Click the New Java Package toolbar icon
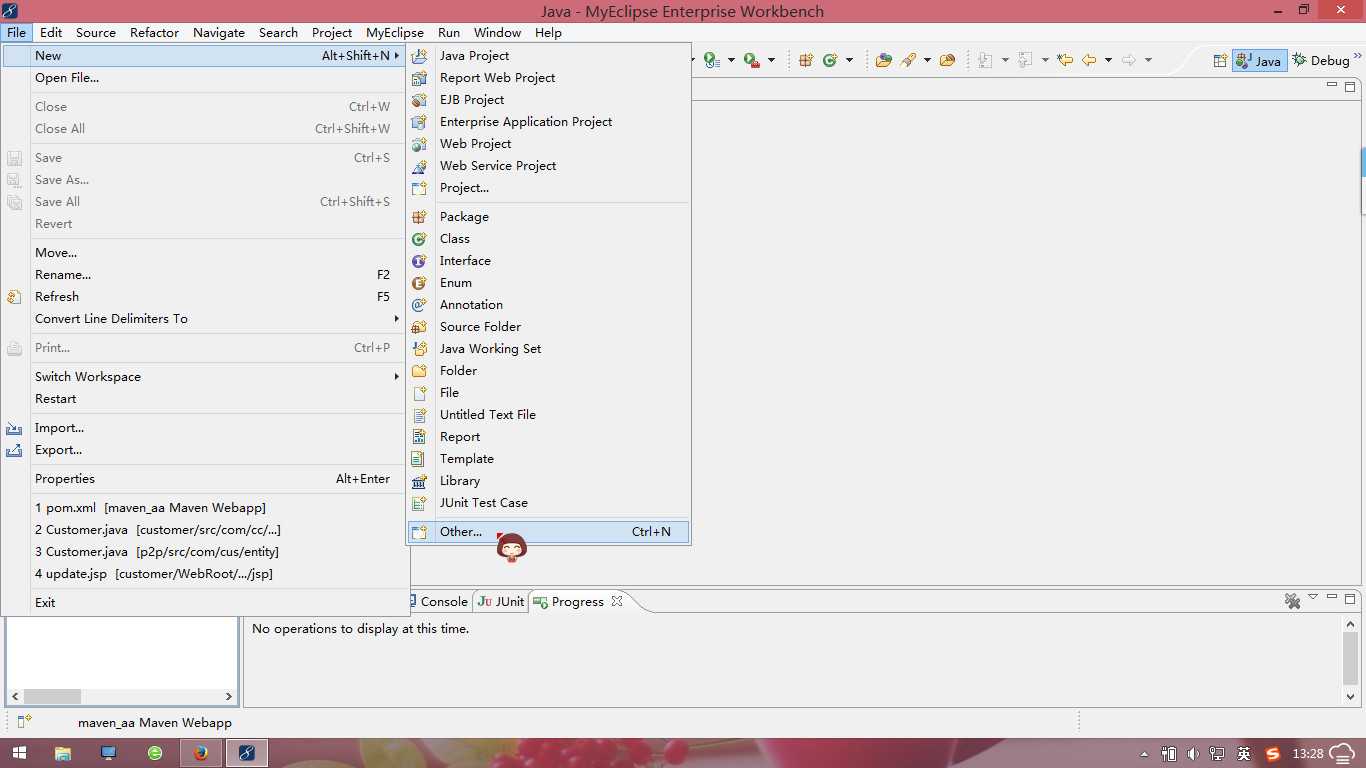Viewport: 1366px width, 768px height. 806,60
